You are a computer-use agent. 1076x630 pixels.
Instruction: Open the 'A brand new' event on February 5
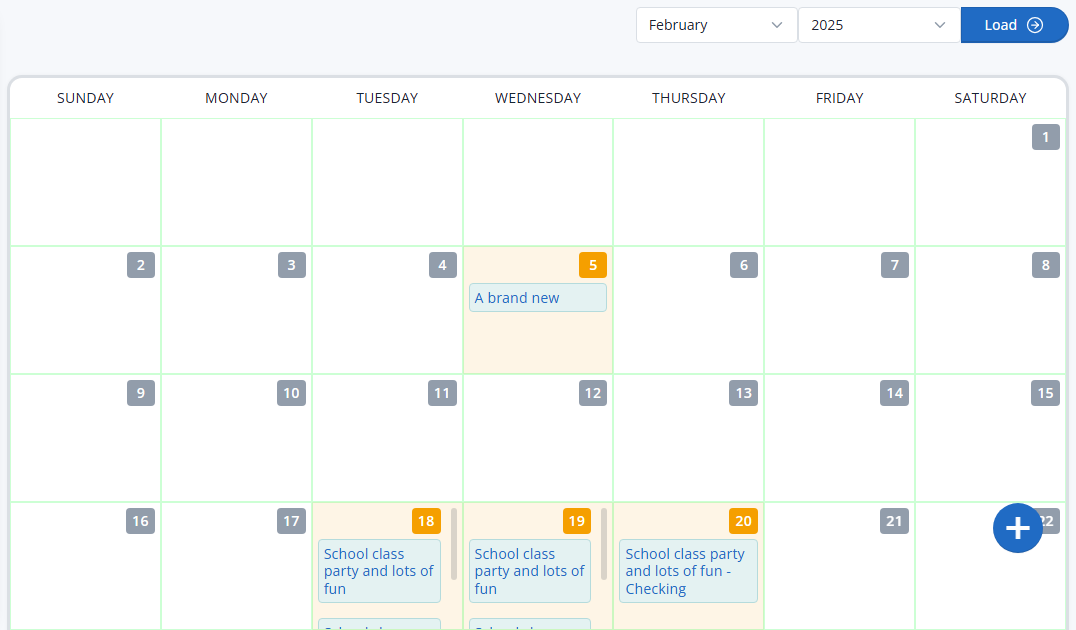537,297
